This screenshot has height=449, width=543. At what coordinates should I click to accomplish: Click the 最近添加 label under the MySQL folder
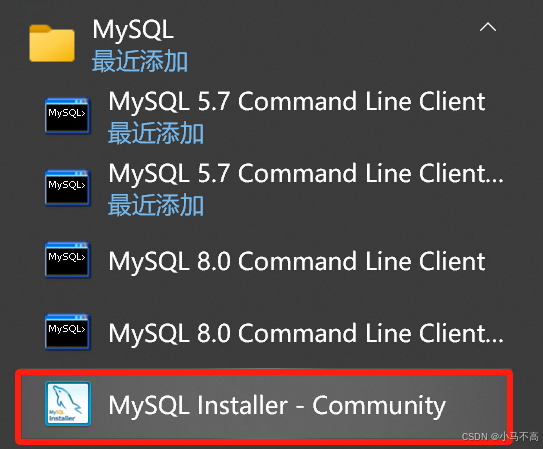140,61
